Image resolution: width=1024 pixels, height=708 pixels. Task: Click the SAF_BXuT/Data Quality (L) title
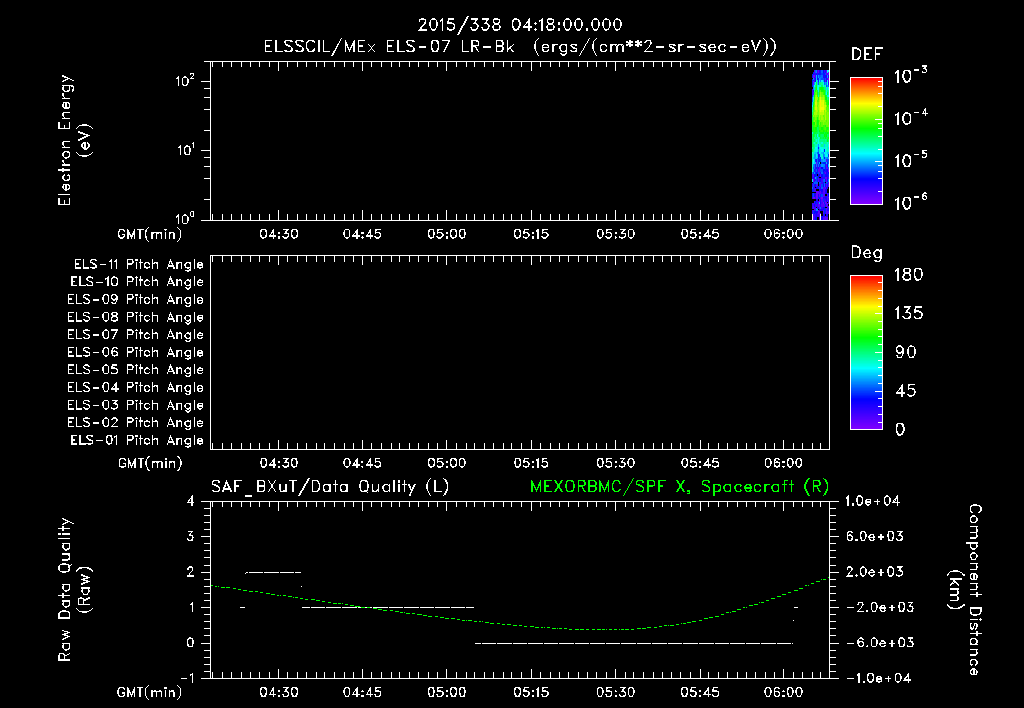pos(330,487)
